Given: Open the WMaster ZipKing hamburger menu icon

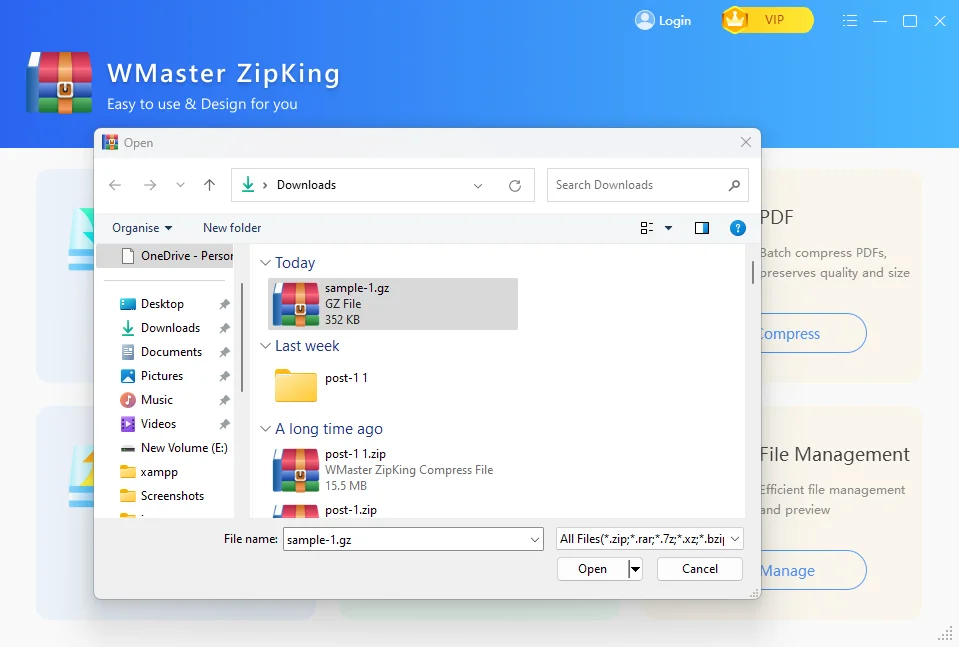Looking at the screenshot, I should 850,21.
